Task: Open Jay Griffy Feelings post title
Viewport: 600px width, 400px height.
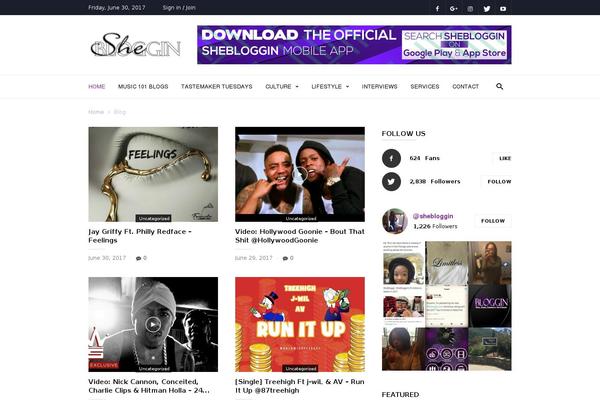Action: [x=140, y=236]
